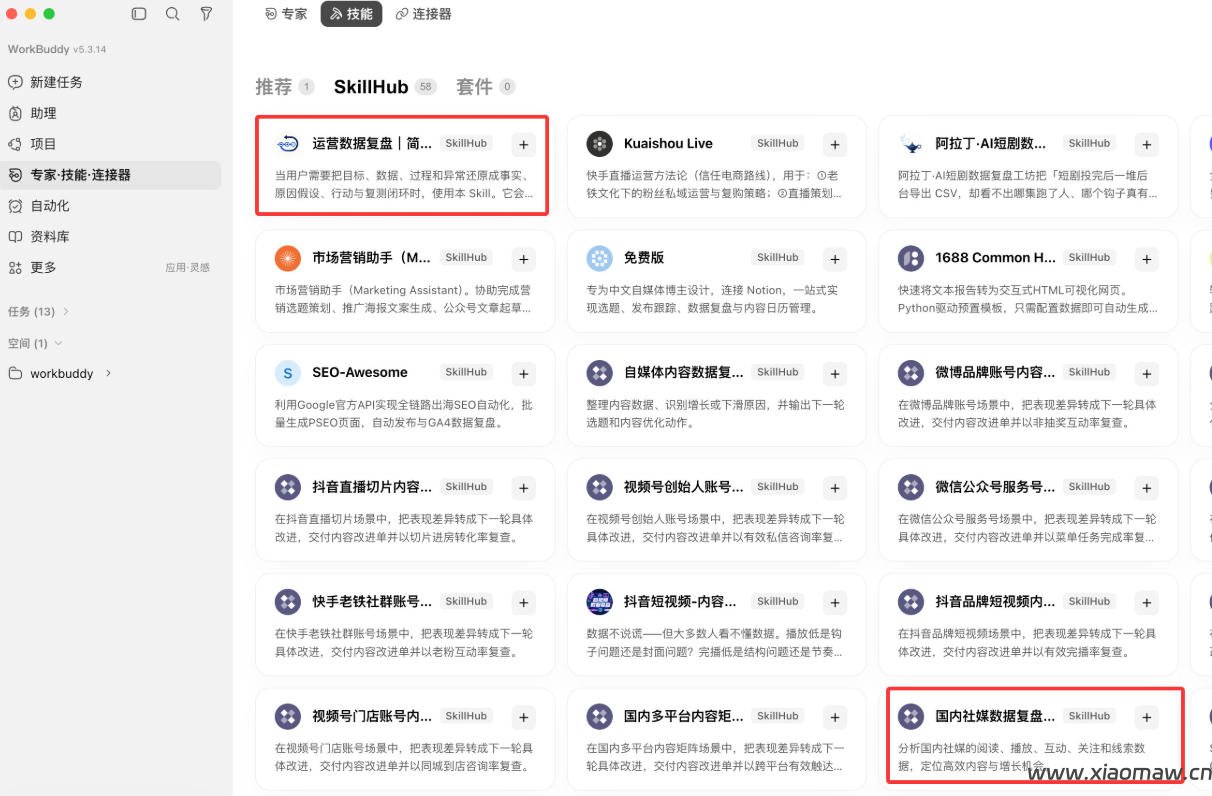The width and height of the screenshot is (1212, 796).
Task: Add 抖音品牌短视频内 skill with plus
Action: [x=1147, y=603]
